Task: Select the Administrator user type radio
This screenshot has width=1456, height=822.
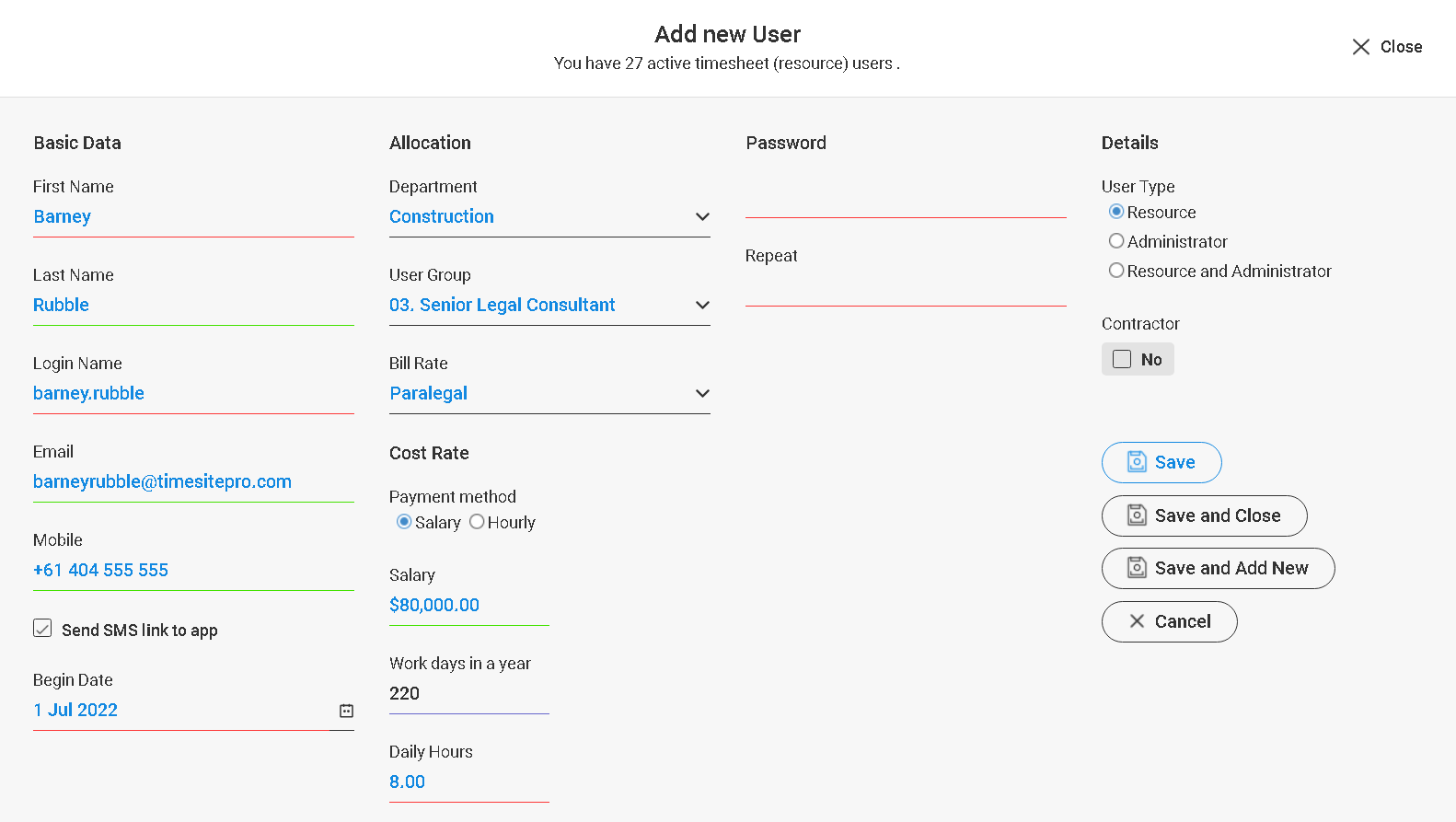Action: pos(1116,241)
